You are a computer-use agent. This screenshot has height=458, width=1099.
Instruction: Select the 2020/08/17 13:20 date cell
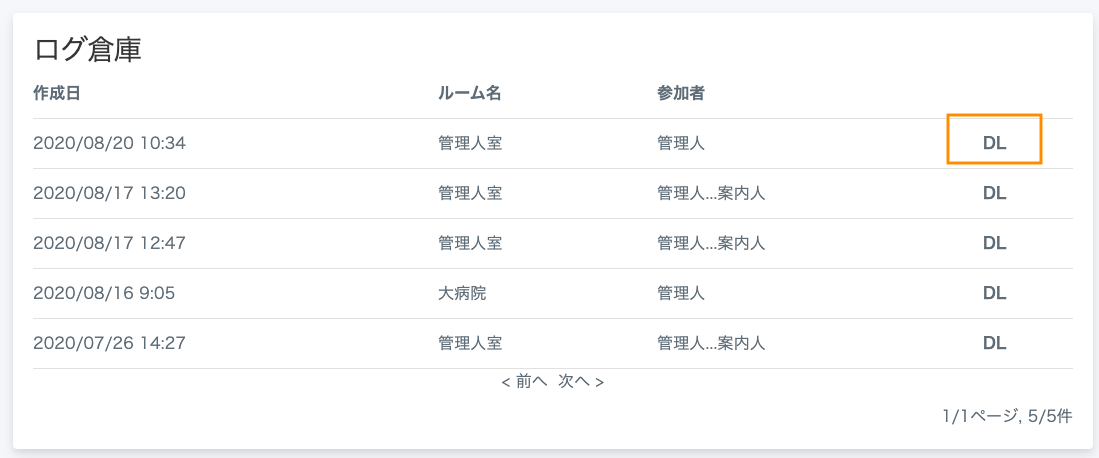point(109,193)
